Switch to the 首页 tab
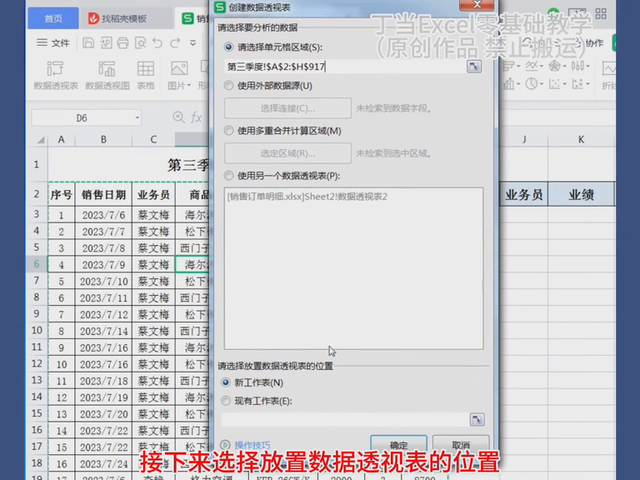Image resolution: width=640 pixels, height=480 pixels. point(53,18)
